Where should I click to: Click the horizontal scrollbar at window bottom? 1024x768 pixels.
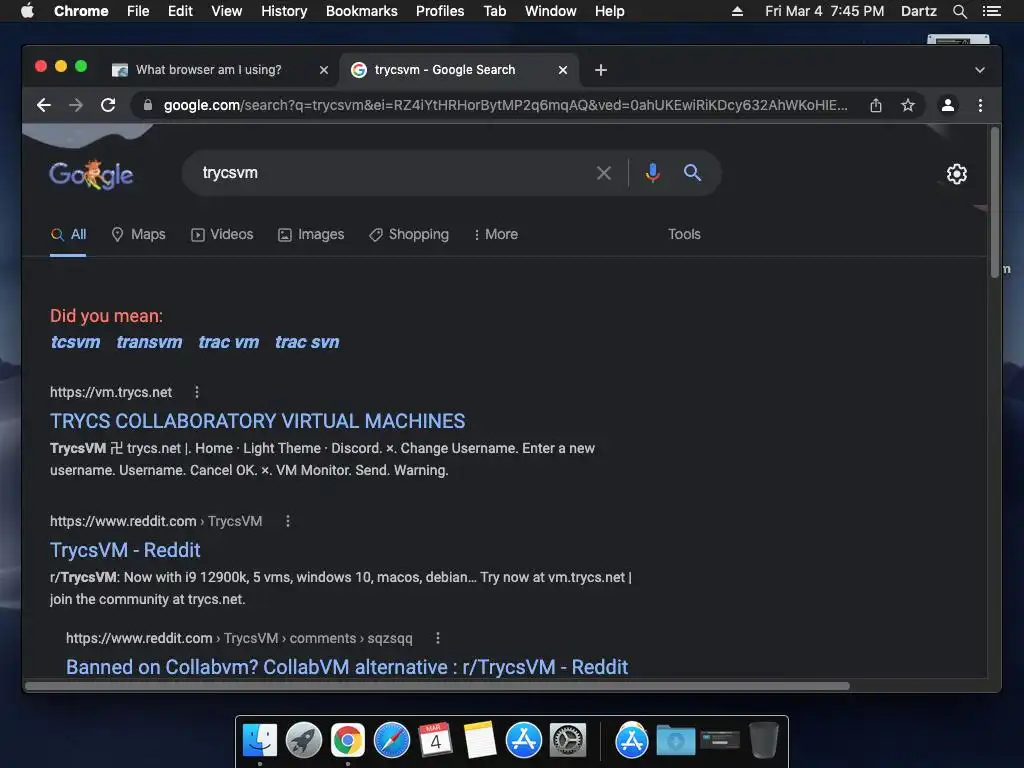click(x=438, y=686)
